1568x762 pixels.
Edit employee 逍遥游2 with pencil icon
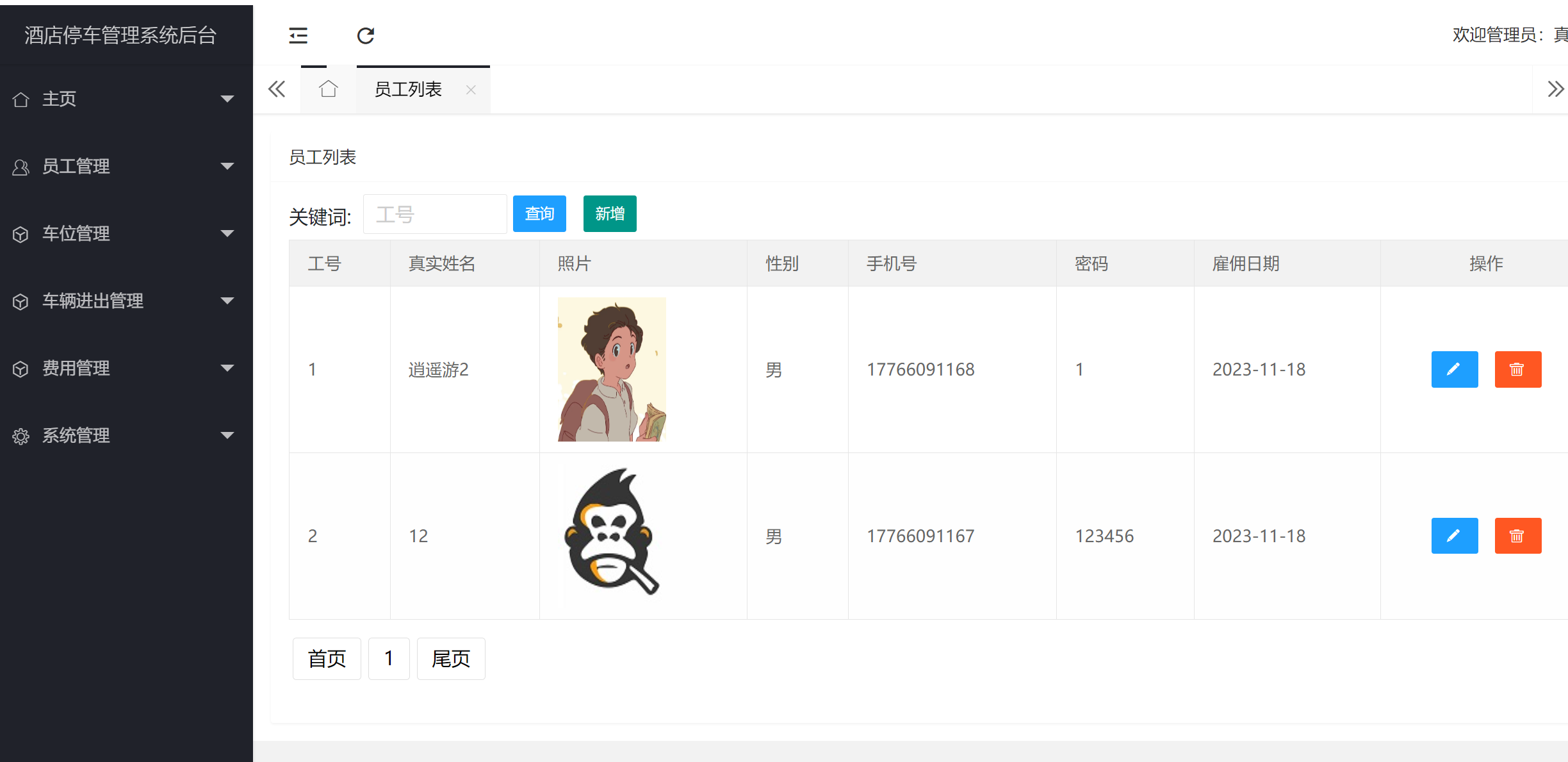coord(1454,369)
